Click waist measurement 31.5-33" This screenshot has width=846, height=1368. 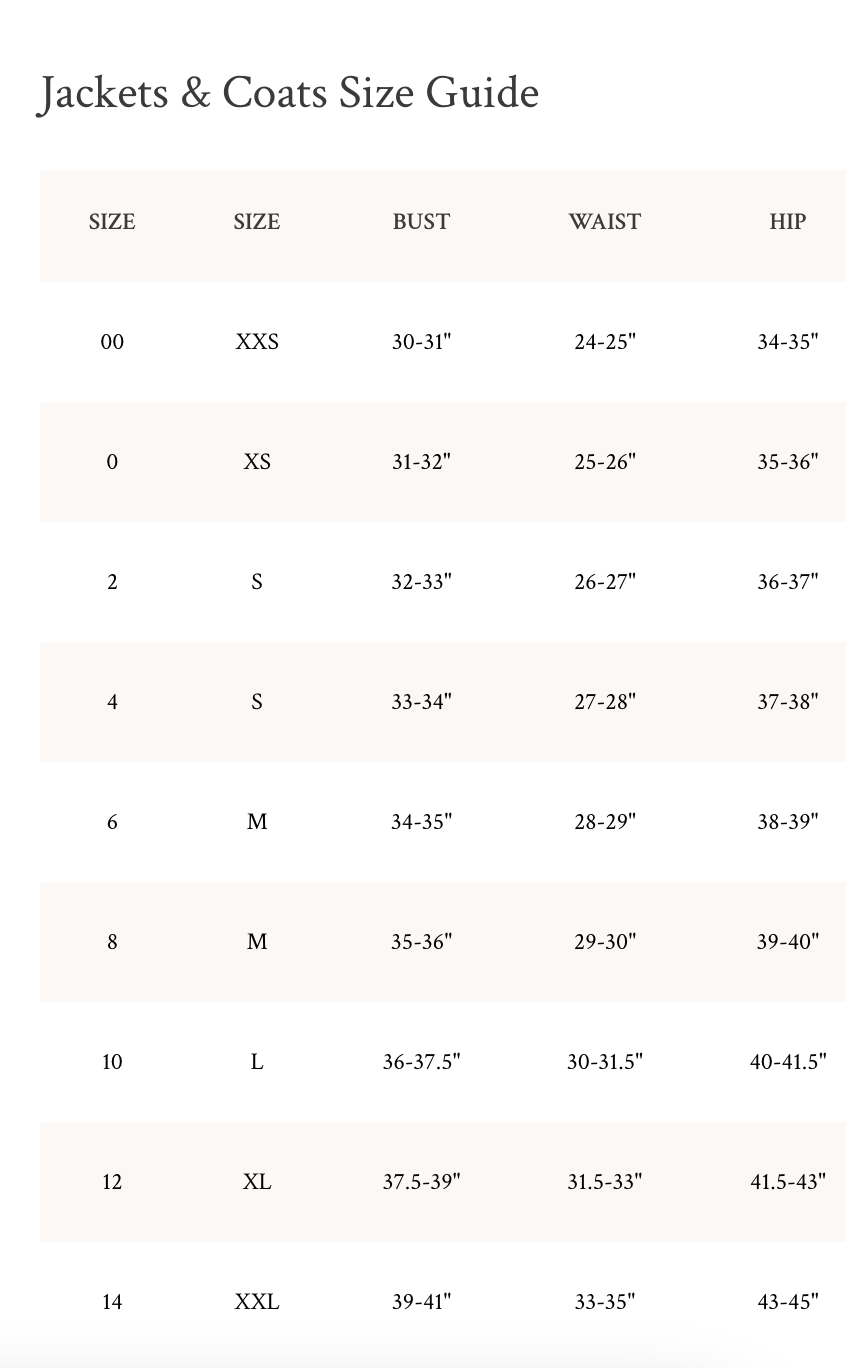tap(604, 1182)
